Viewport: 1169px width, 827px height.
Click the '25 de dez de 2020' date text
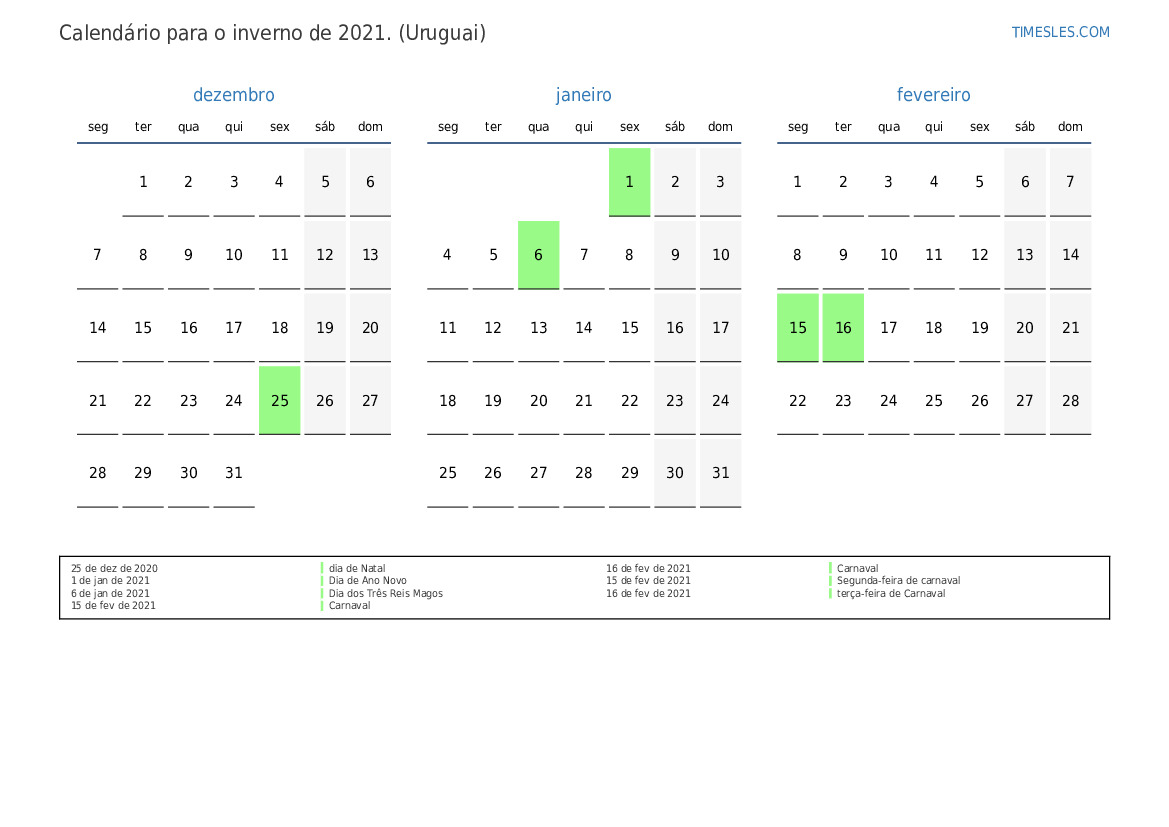pyautogui.click(x=114, y=568)
